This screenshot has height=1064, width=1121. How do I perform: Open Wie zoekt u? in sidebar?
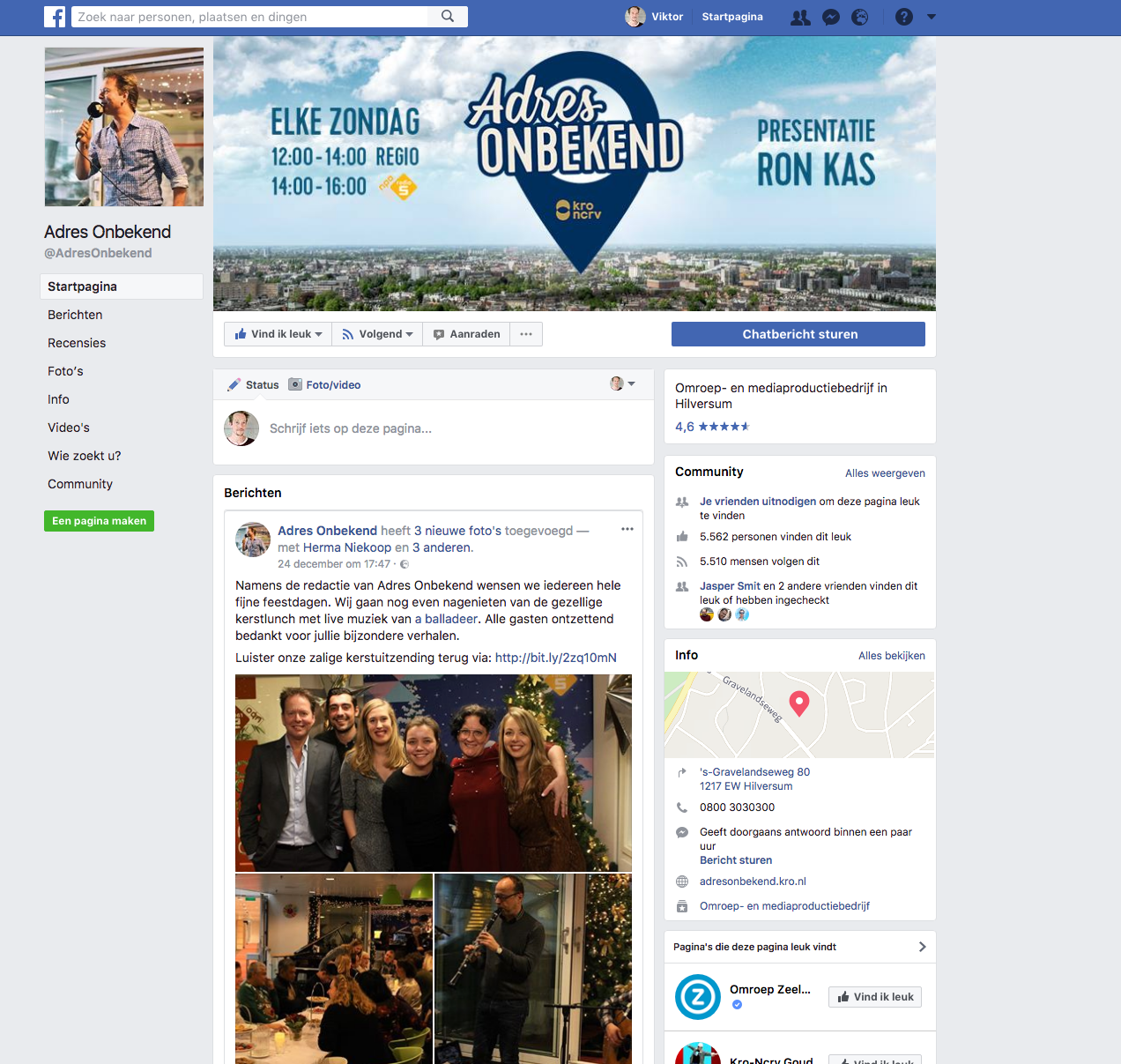(x=85, y=456)
